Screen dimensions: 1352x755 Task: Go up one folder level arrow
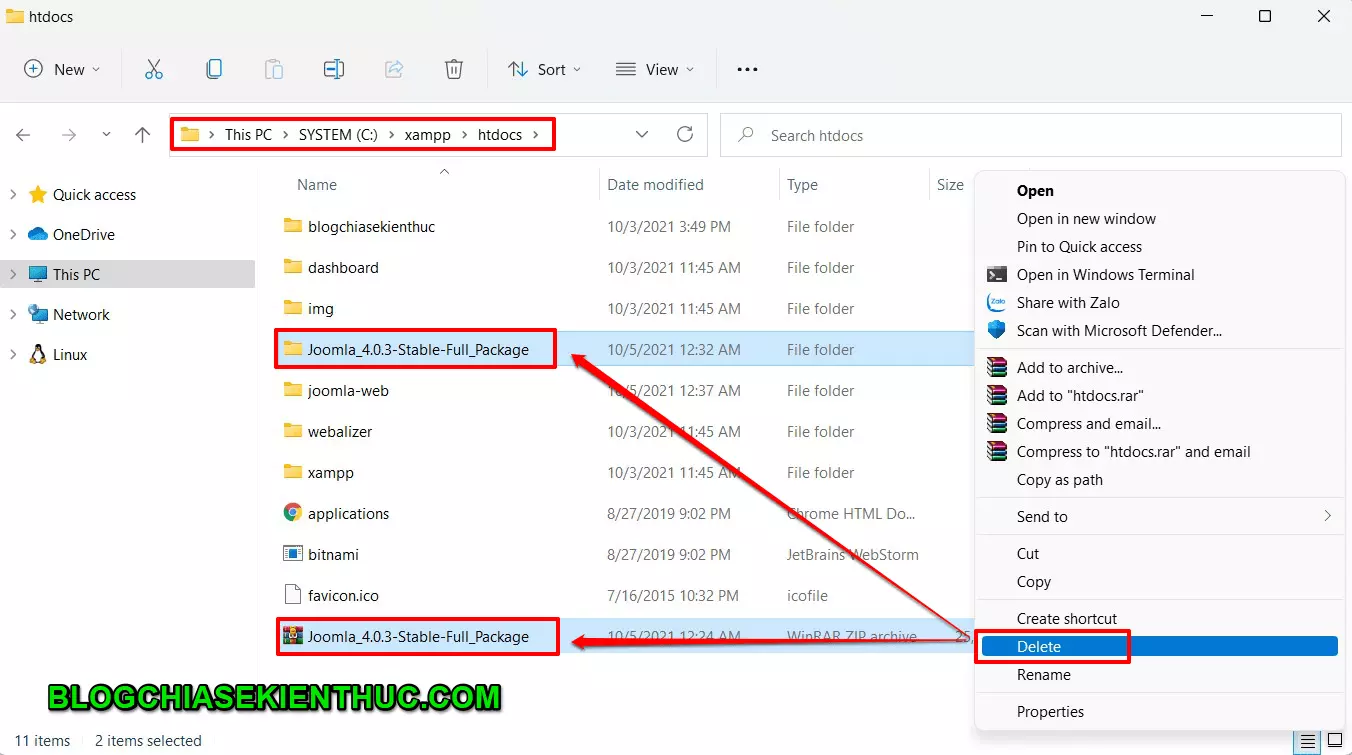coord(142,135)
